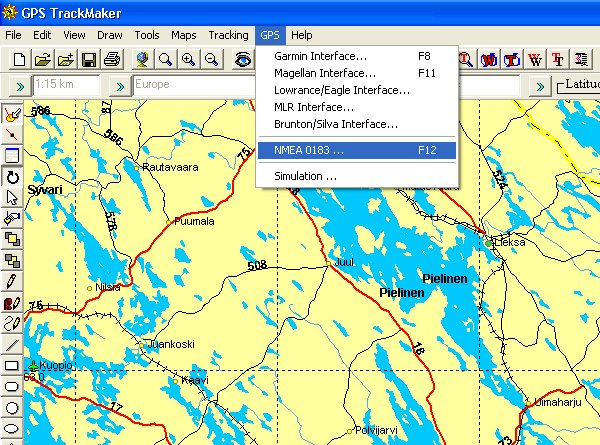Select the rectangle shape tool
This screenshot has width=600, height=445.
point(12,366)
